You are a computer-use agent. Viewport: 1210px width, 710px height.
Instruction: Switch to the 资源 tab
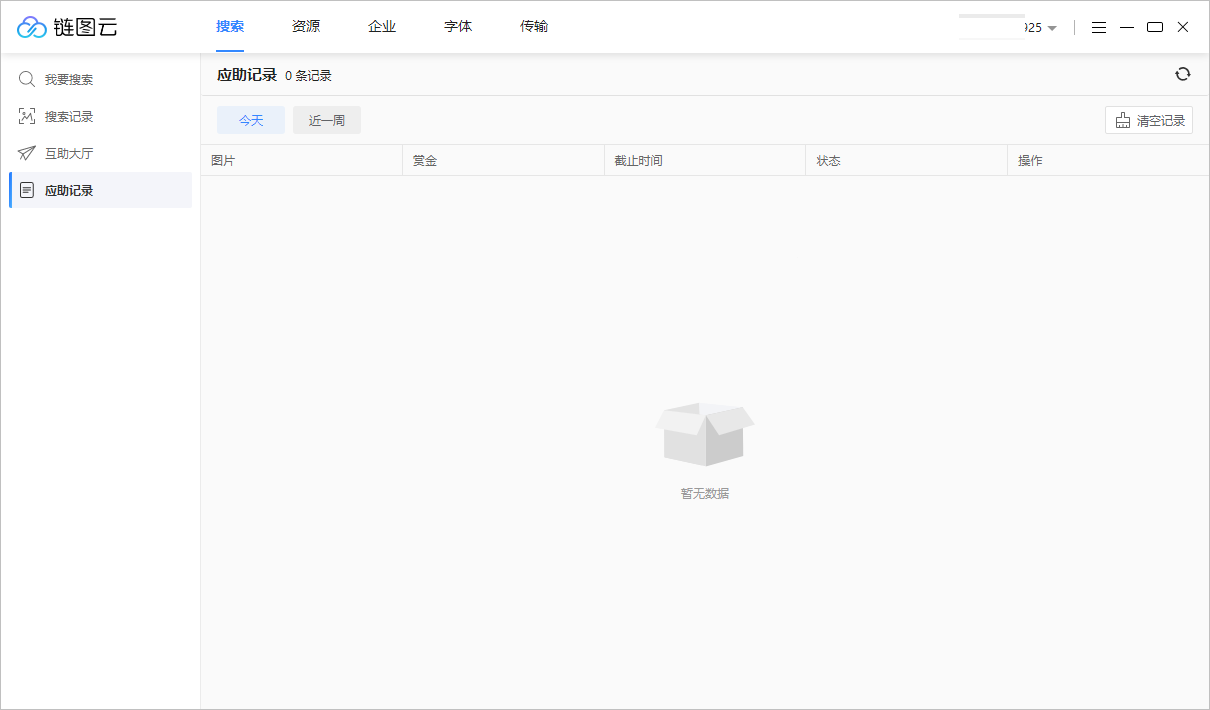point(305,26)
